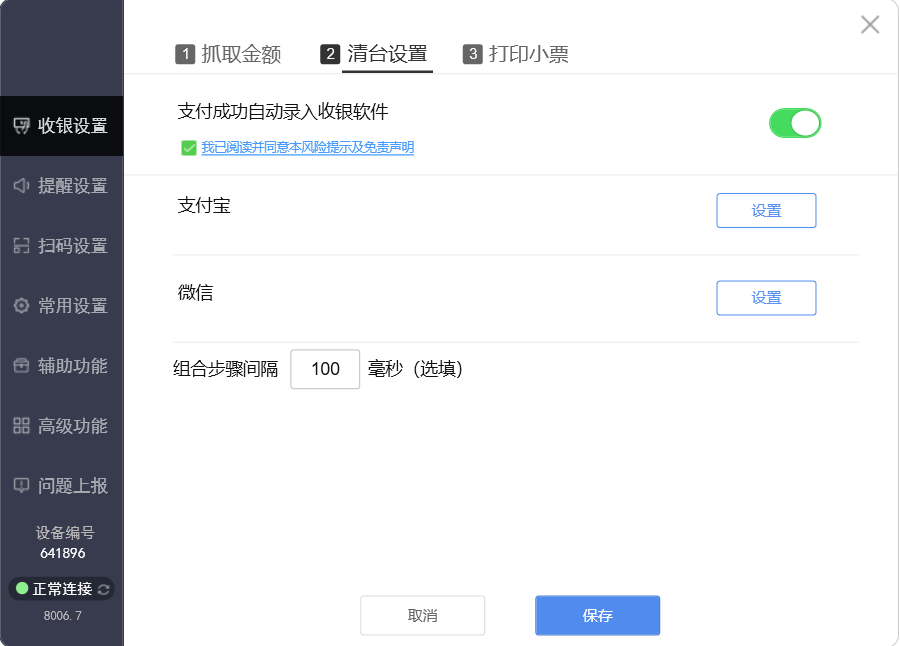Open 辅助功能 in the sidebar
Viewport: 900px width, 646px height.
click(62, 366)
